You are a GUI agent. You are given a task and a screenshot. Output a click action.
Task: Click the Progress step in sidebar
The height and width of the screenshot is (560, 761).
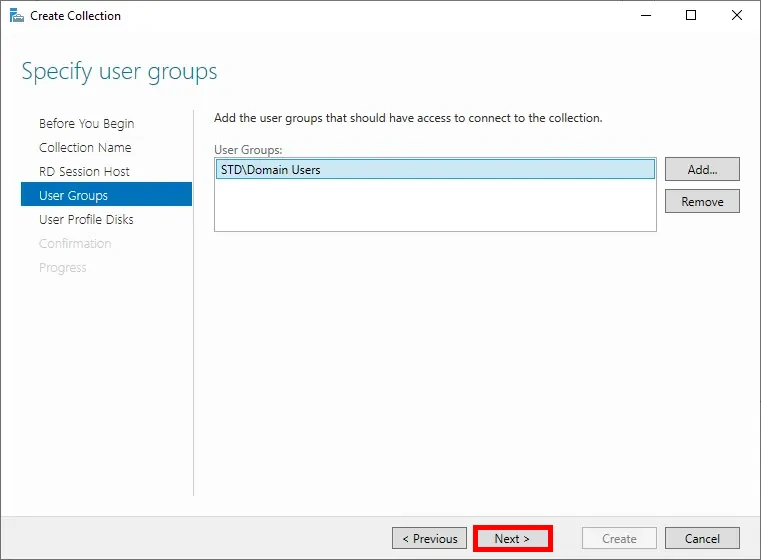click(x=62, y=268)
